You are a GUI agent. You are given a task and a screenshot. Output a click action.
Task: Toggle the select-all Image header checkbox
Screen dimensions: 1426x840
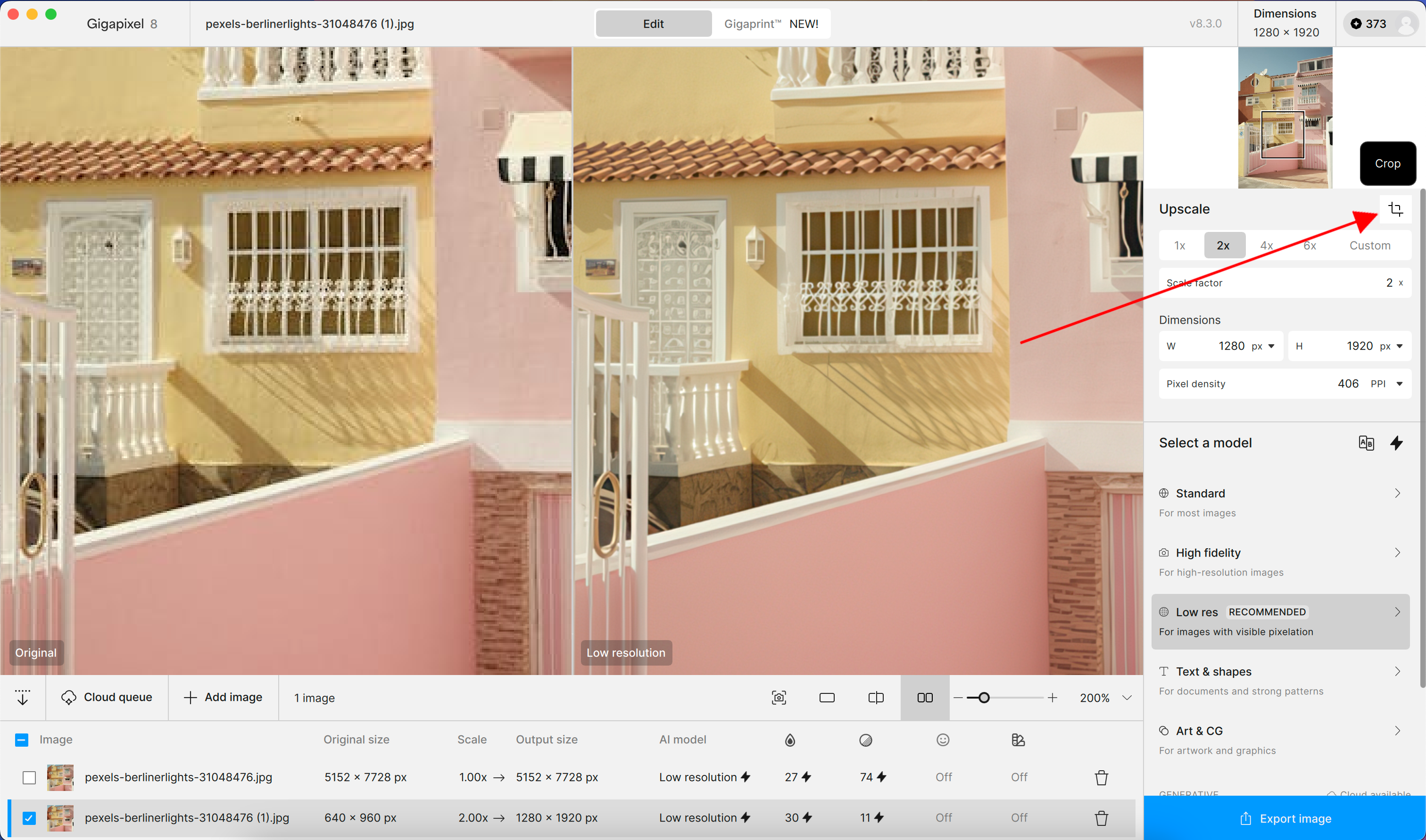pos(22,740)
